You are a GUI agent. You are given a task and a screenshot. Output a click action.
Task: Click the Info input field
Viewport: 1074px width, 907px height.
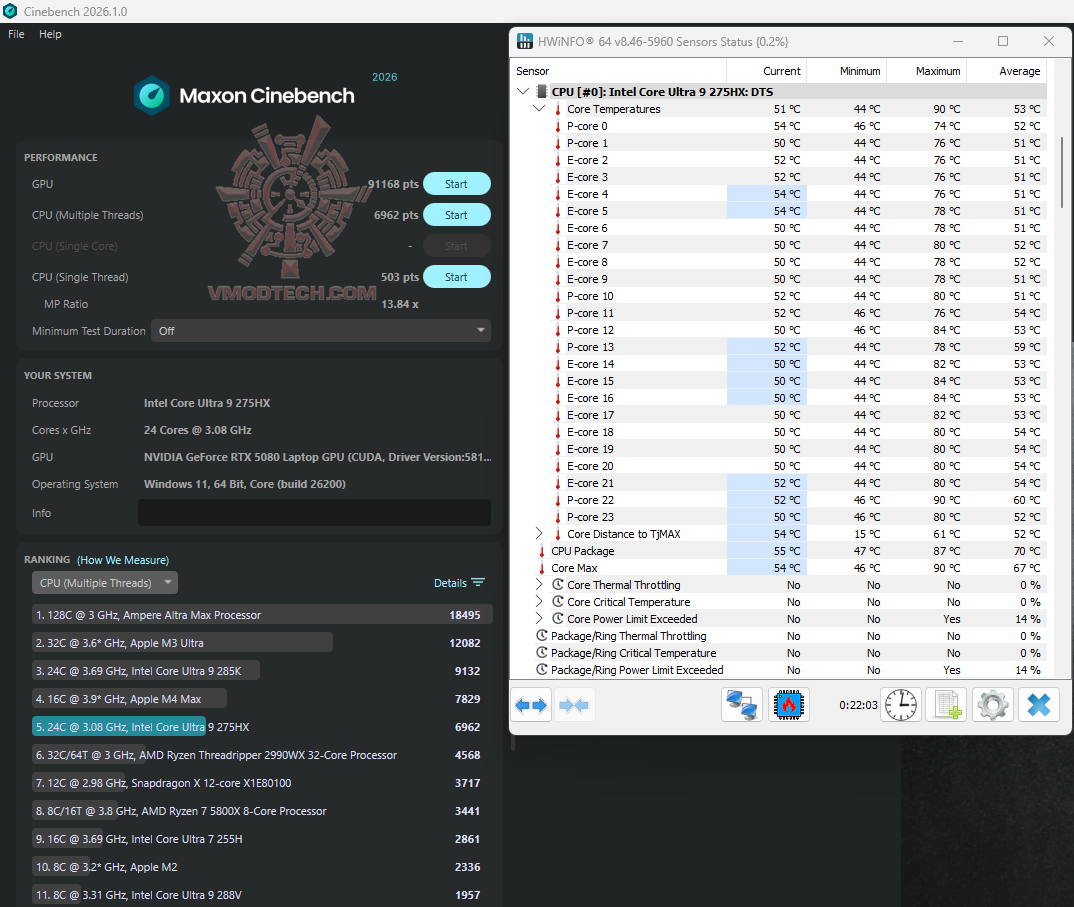tap(314, 512)
